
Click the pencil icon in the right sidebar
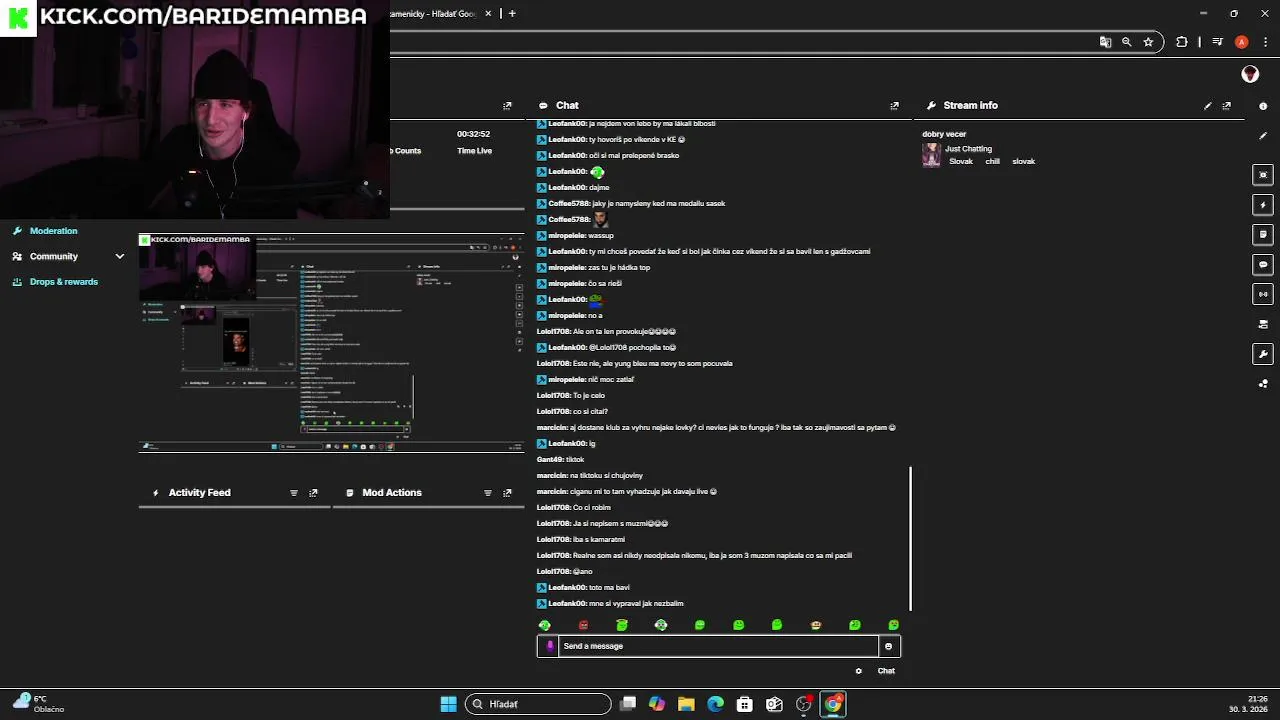click(1263, 136)
